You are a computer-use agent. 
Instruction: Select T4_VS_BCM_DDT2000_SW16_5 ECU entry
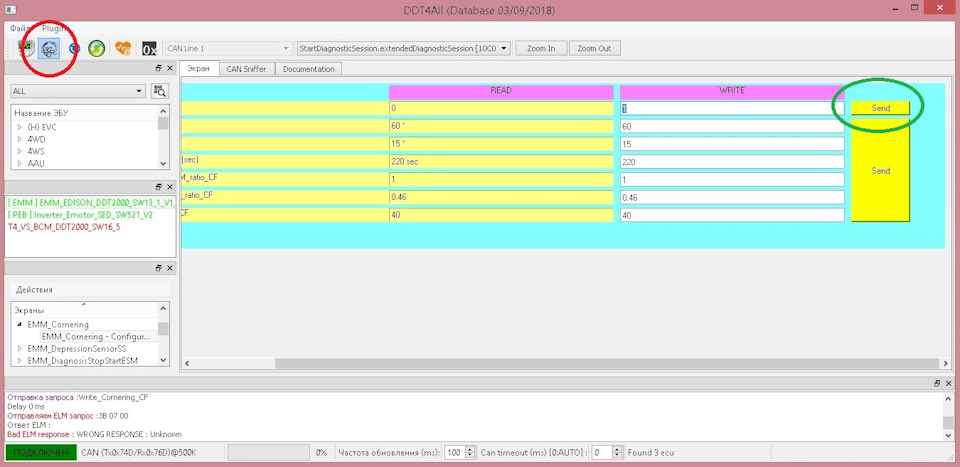64,226
